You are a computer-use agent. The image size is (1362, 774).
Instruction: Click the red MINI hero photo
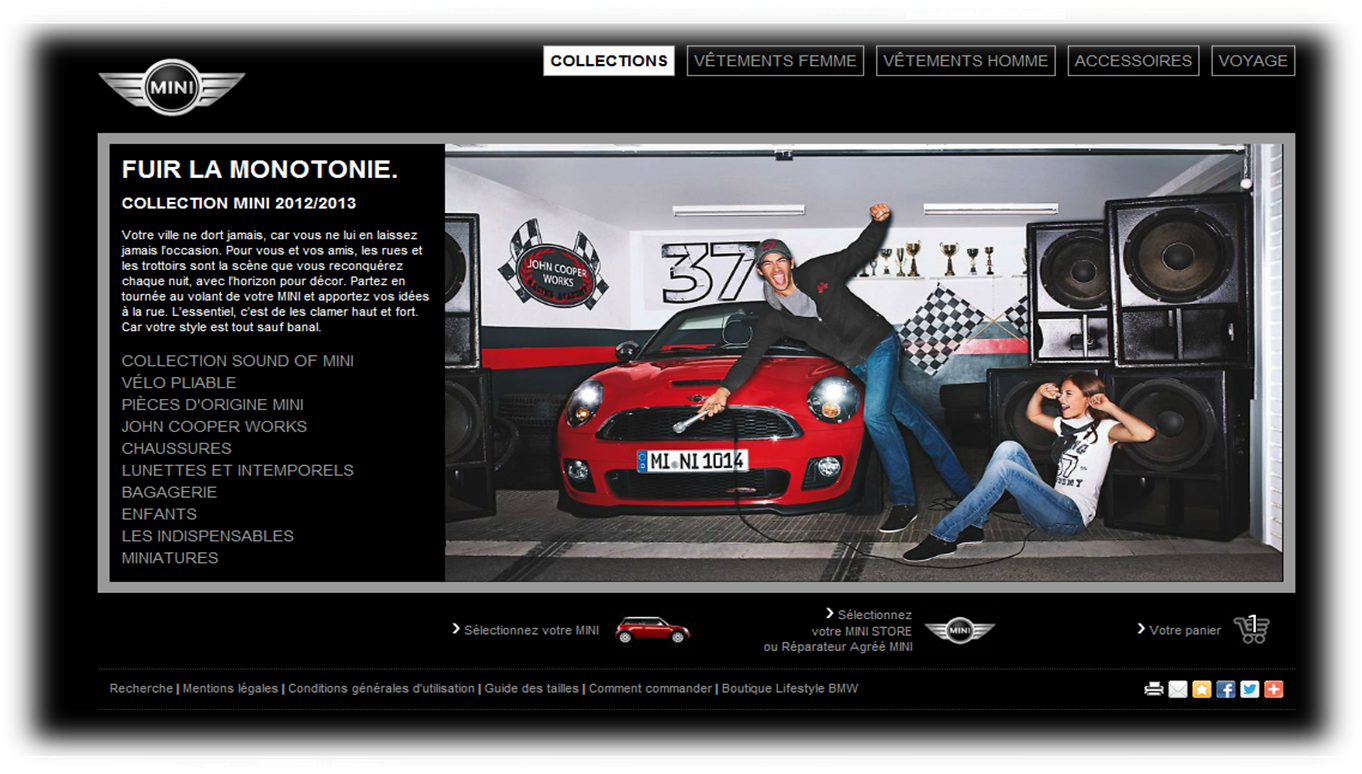click(x=863, y=363)
